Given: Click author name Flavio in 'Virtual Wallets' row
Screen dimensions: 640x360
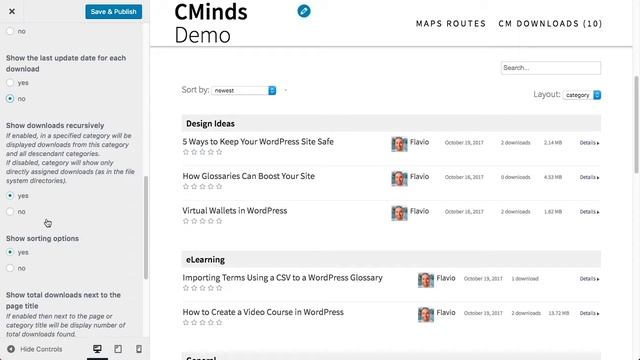Looking at the screenshot, I should (x=420, y=211).
